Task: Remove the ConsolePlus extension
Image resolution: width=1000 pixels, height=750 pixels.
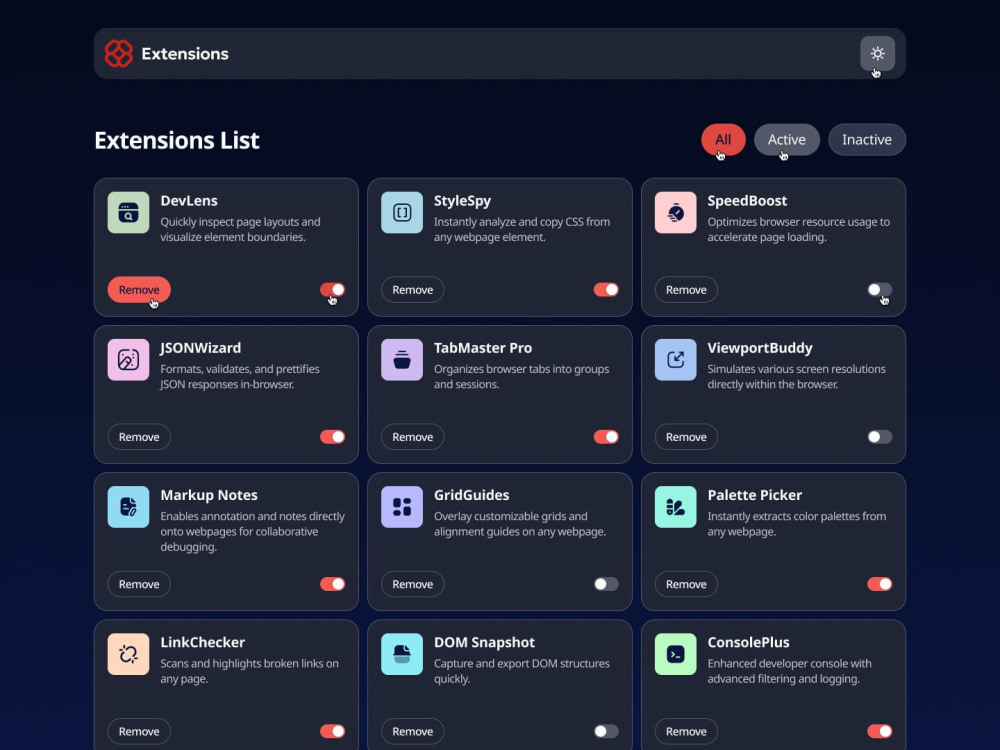Action: tap(686, 732)
